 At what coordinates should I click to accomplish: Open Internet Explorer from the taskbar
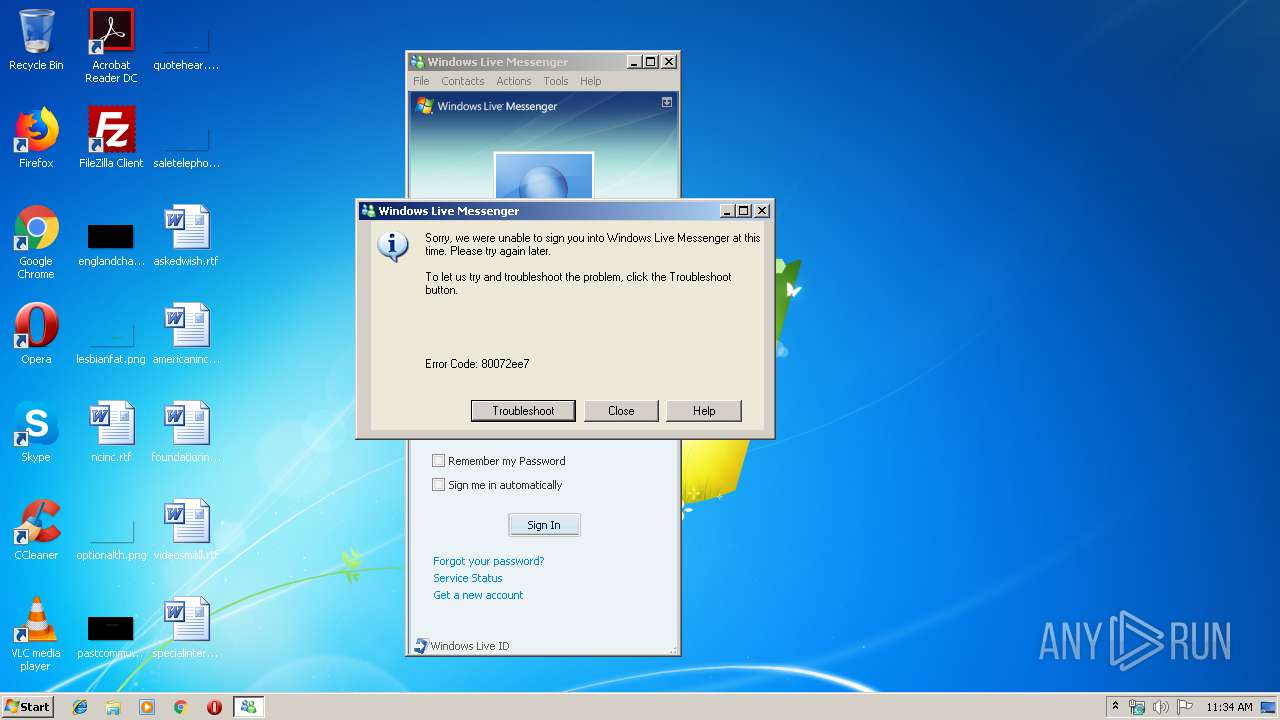(80, 707)
